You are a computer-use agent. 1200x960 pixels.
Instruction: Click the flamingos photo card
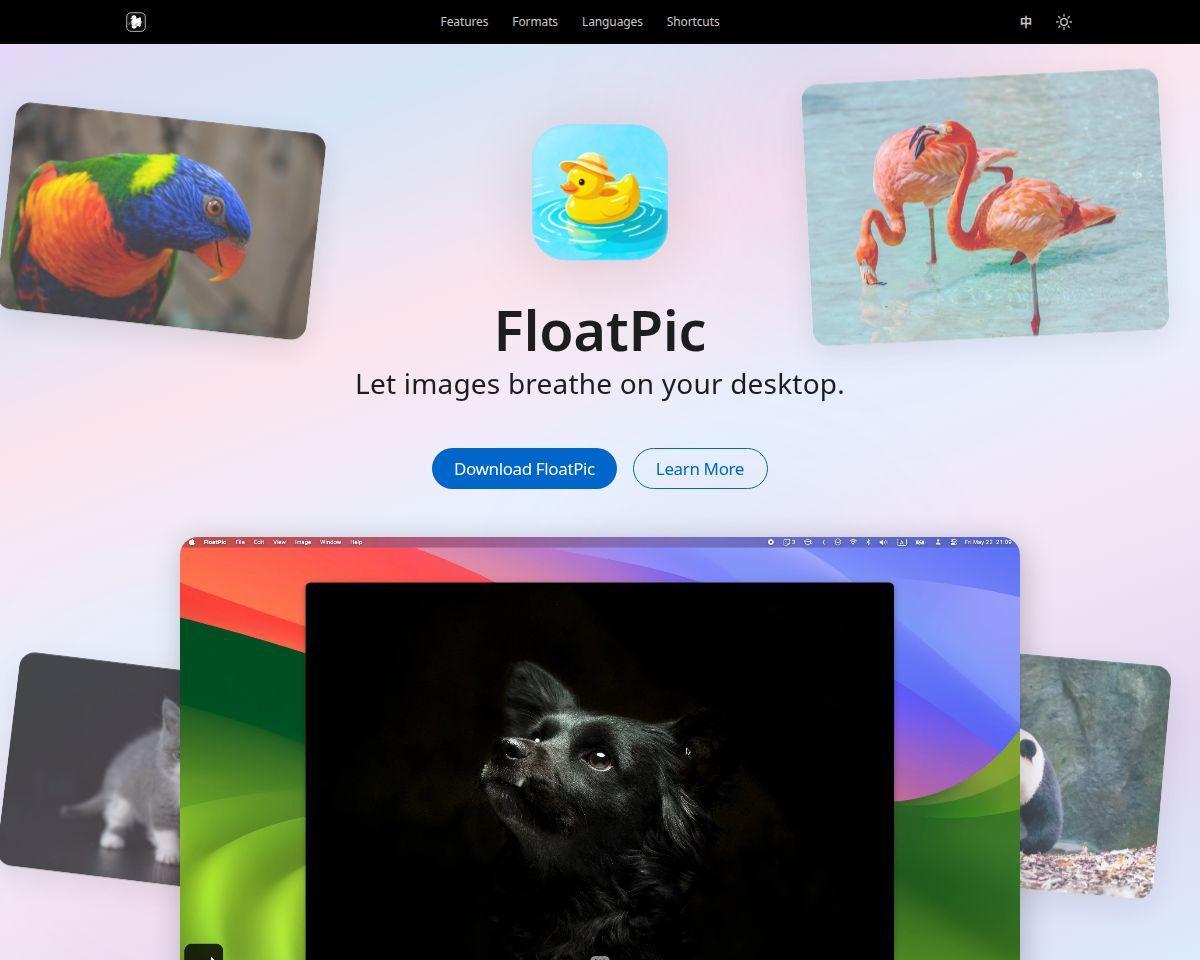coord(985,207)
